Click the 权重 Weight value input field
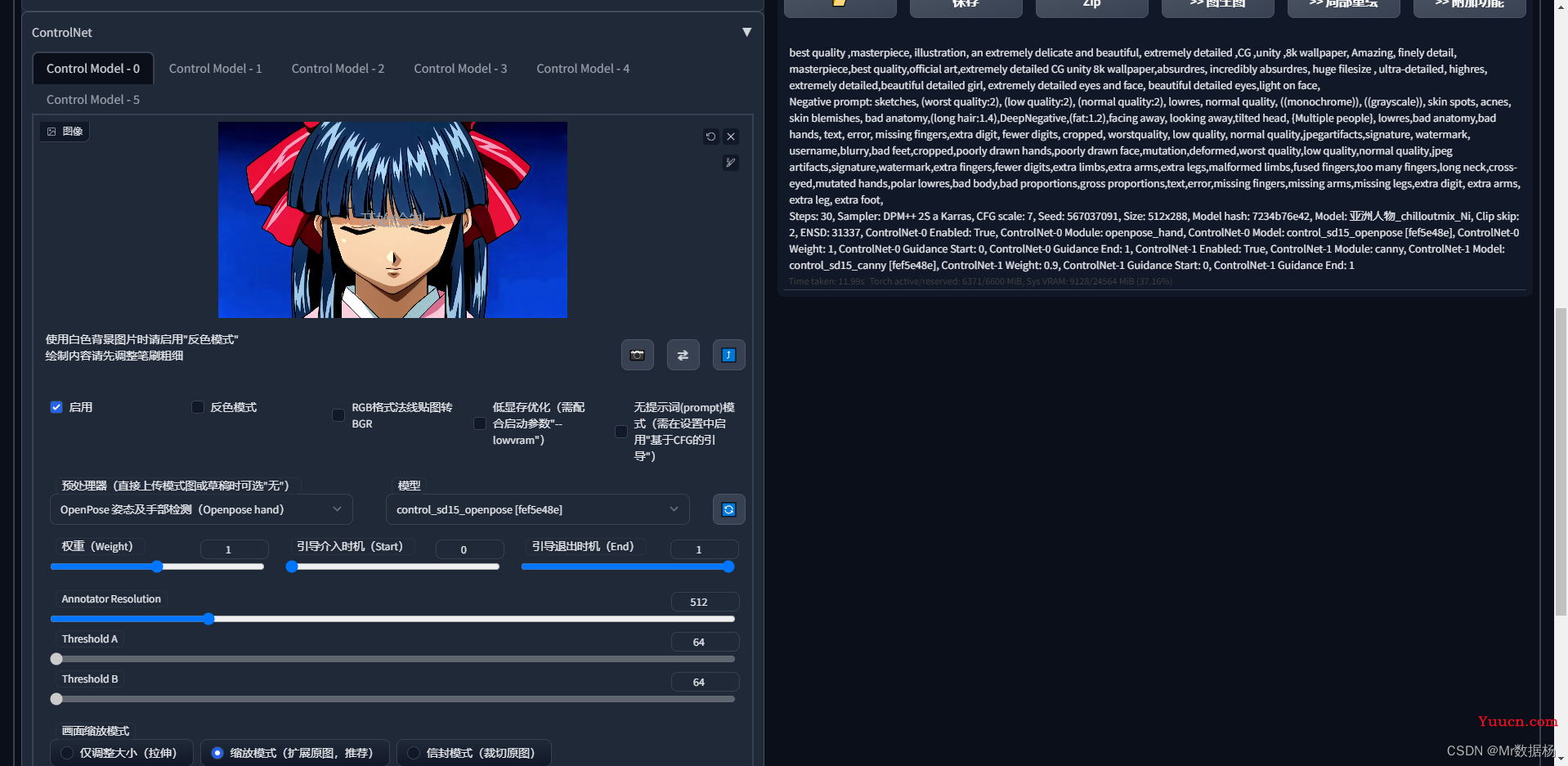 point(234,549)
